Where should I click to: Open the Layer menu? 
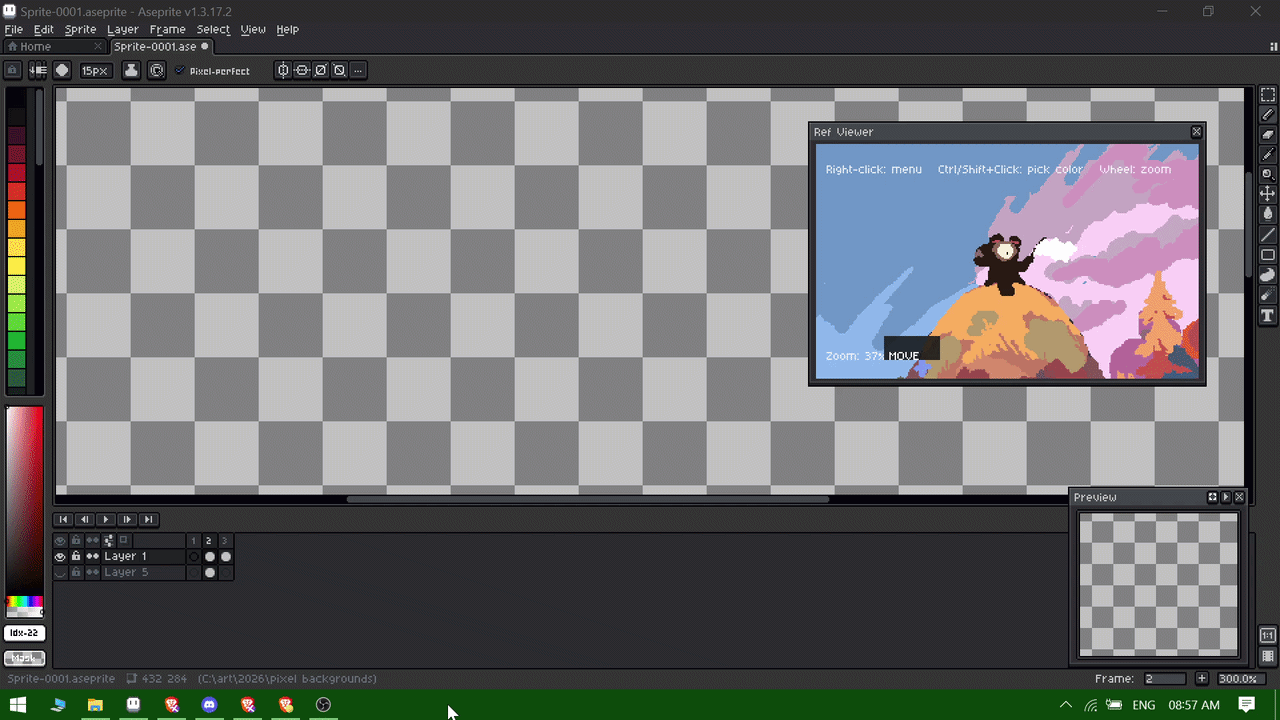pos(122,30)
